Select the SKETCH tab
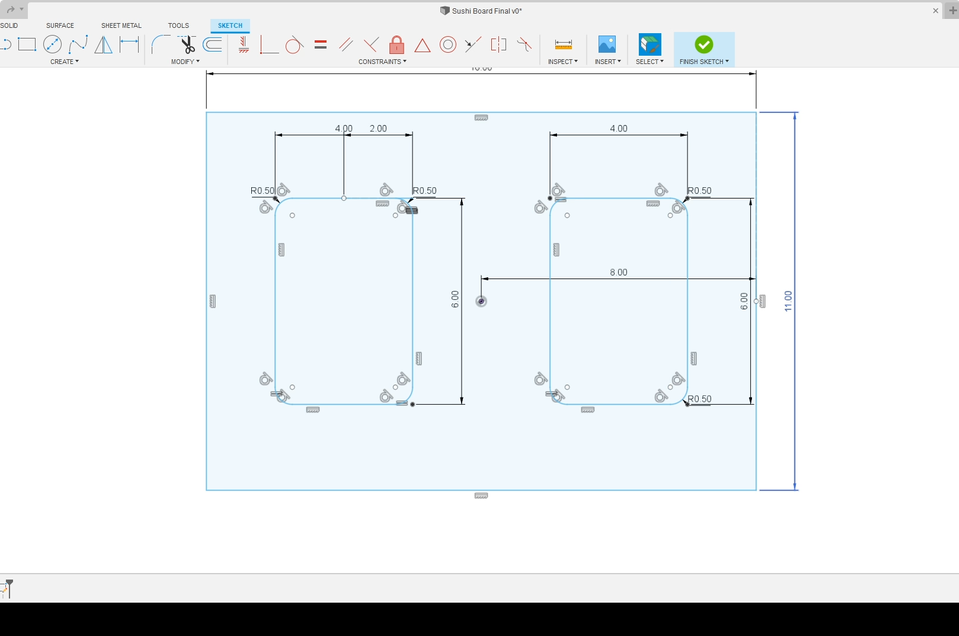The width and height of the screenshot is (959, 636). pyautogui.click(x=230, y=26)
